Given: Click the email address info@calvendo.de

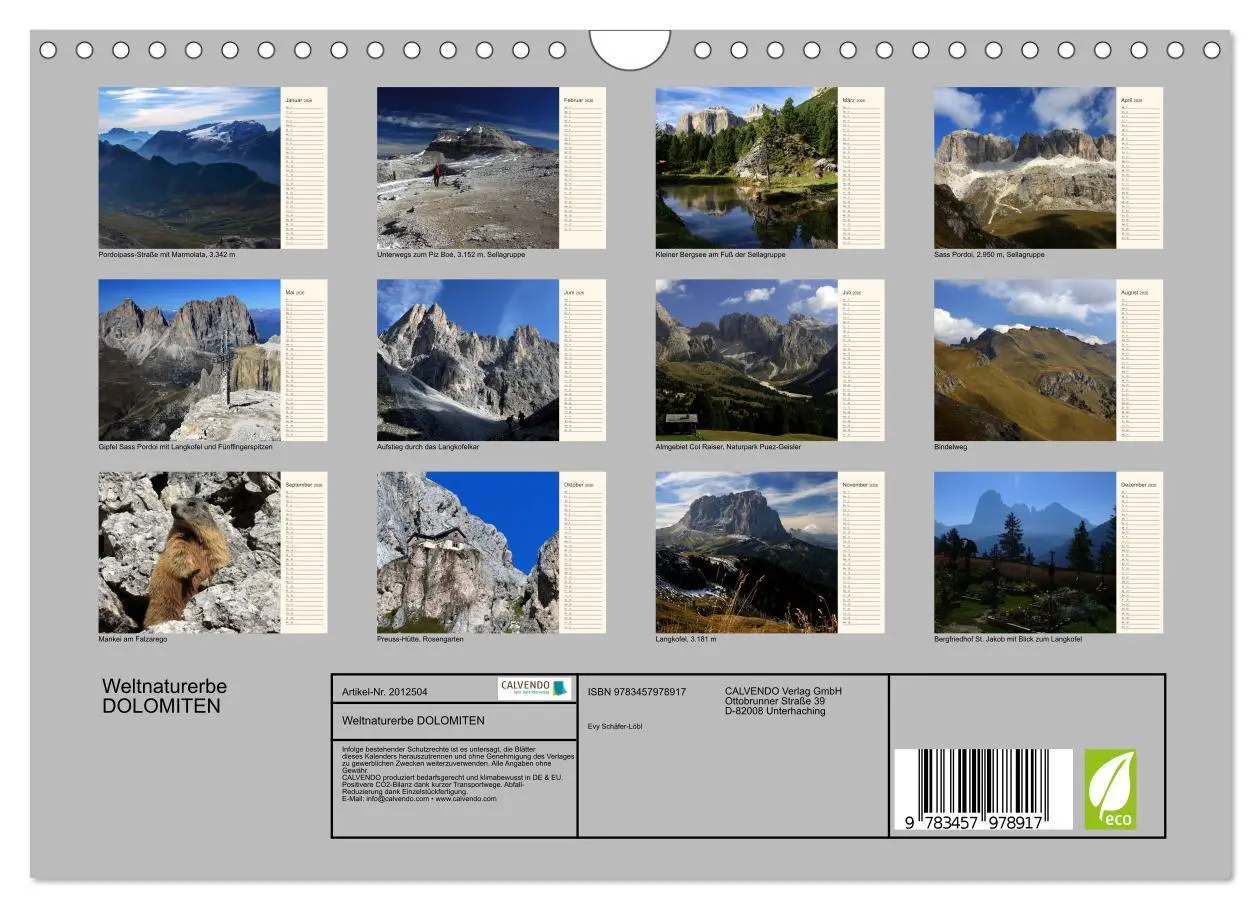Looking at the screenshot, I should pyautogui.click(x=396, y=798).
